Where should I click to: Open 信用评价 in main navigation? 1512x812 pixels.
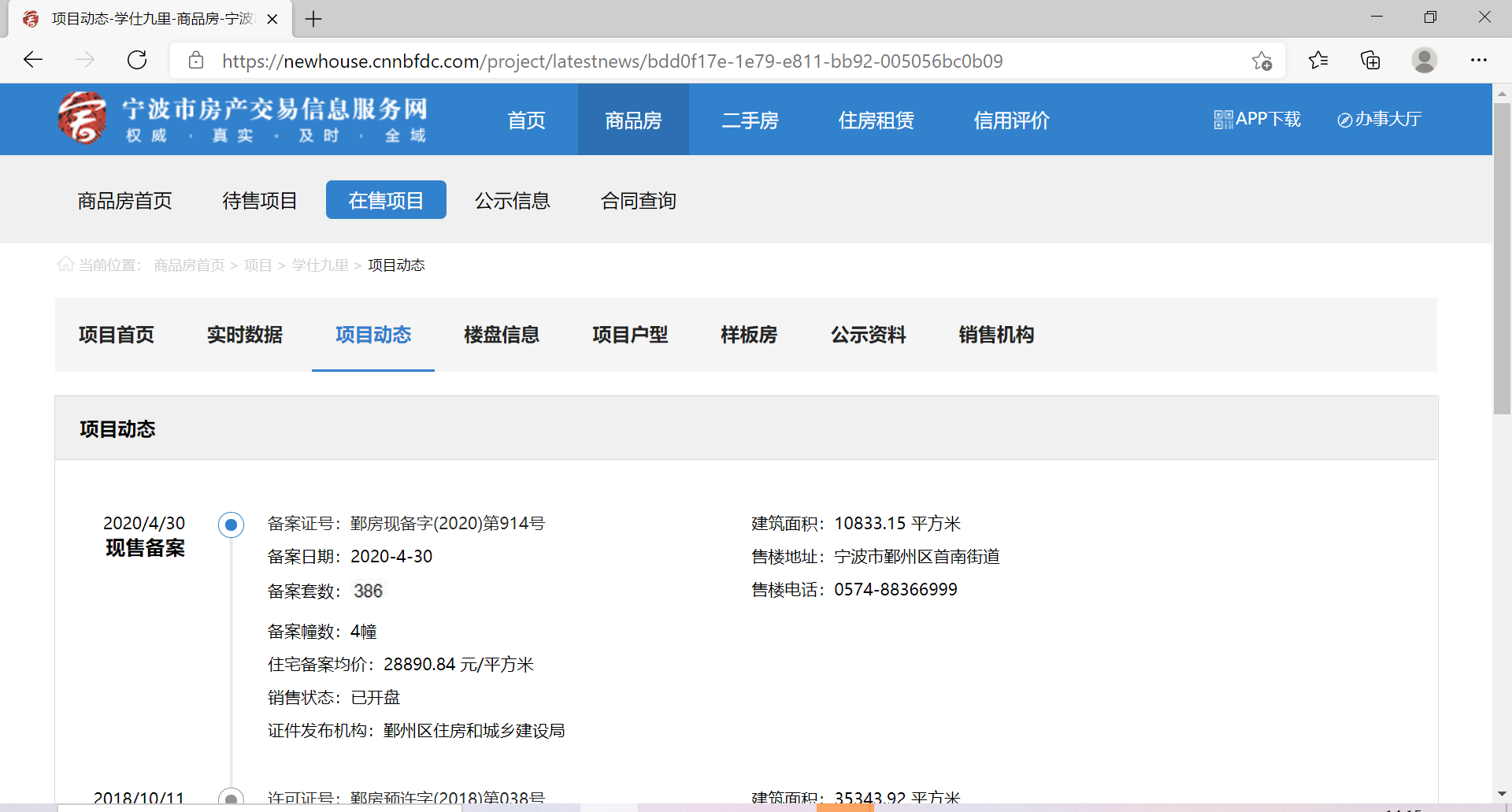[x=1011, y=120]
